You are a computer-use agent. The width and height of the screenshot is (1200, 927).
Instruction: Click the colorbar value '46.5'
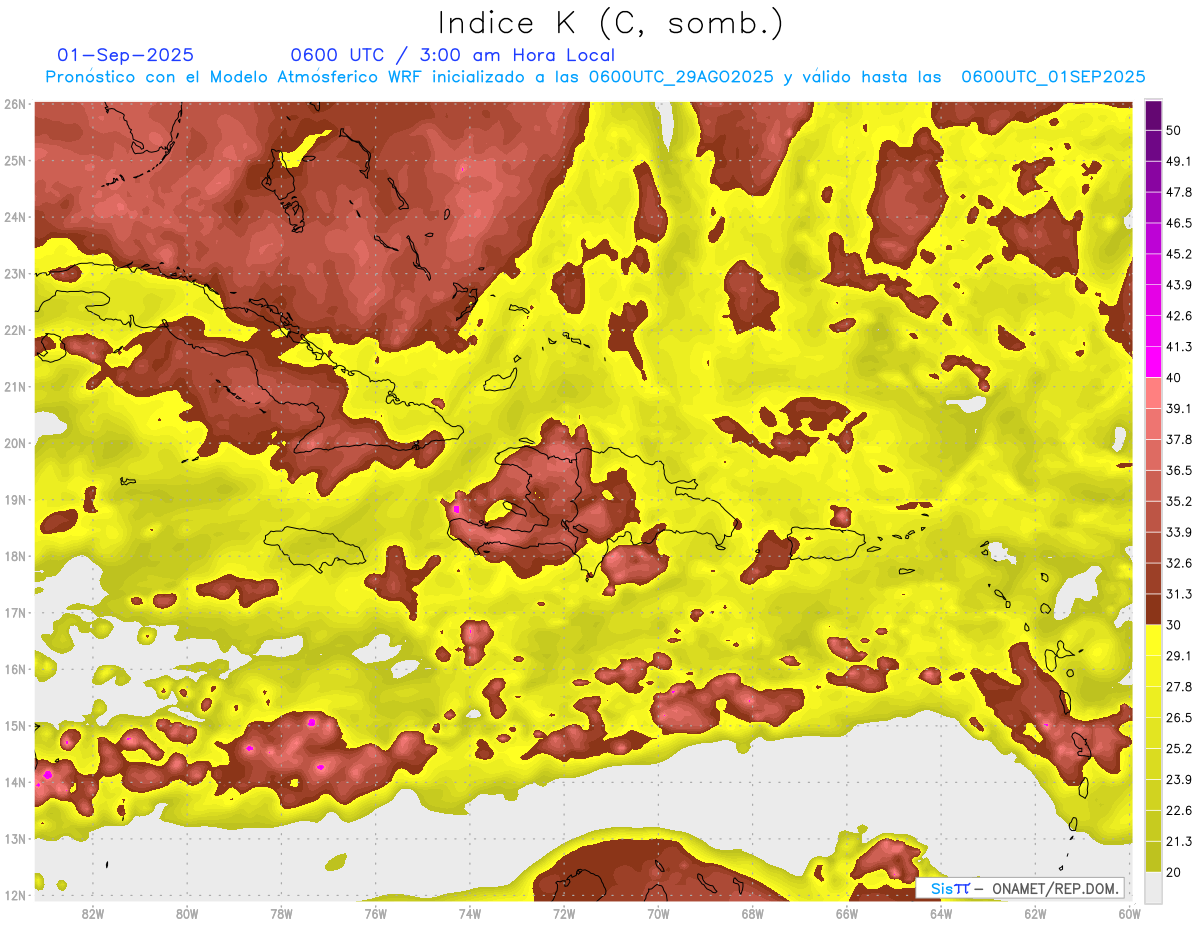(1178, 223)
